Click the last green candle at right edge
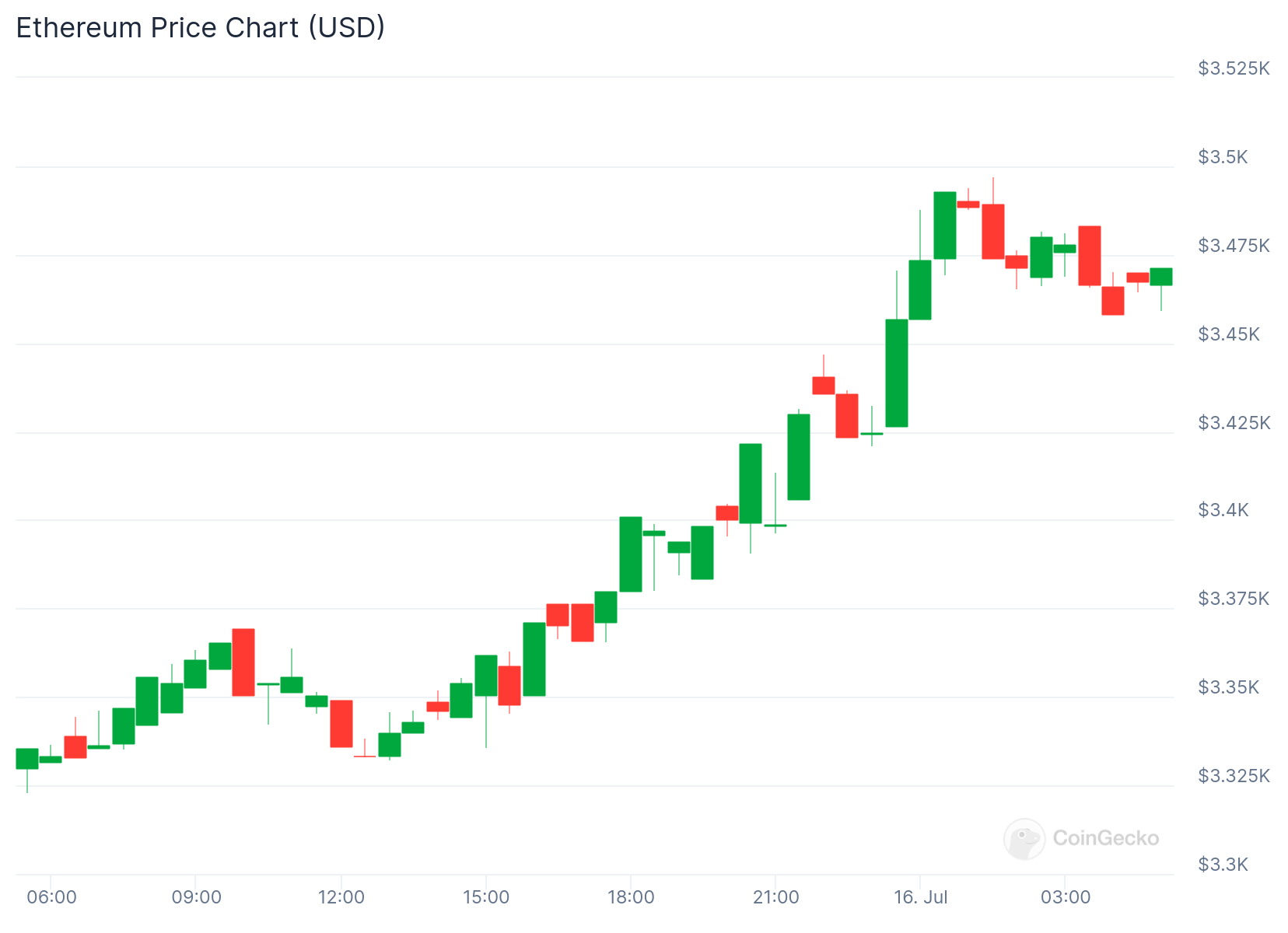This screenshot has height=933, width=1288. 1161,277
